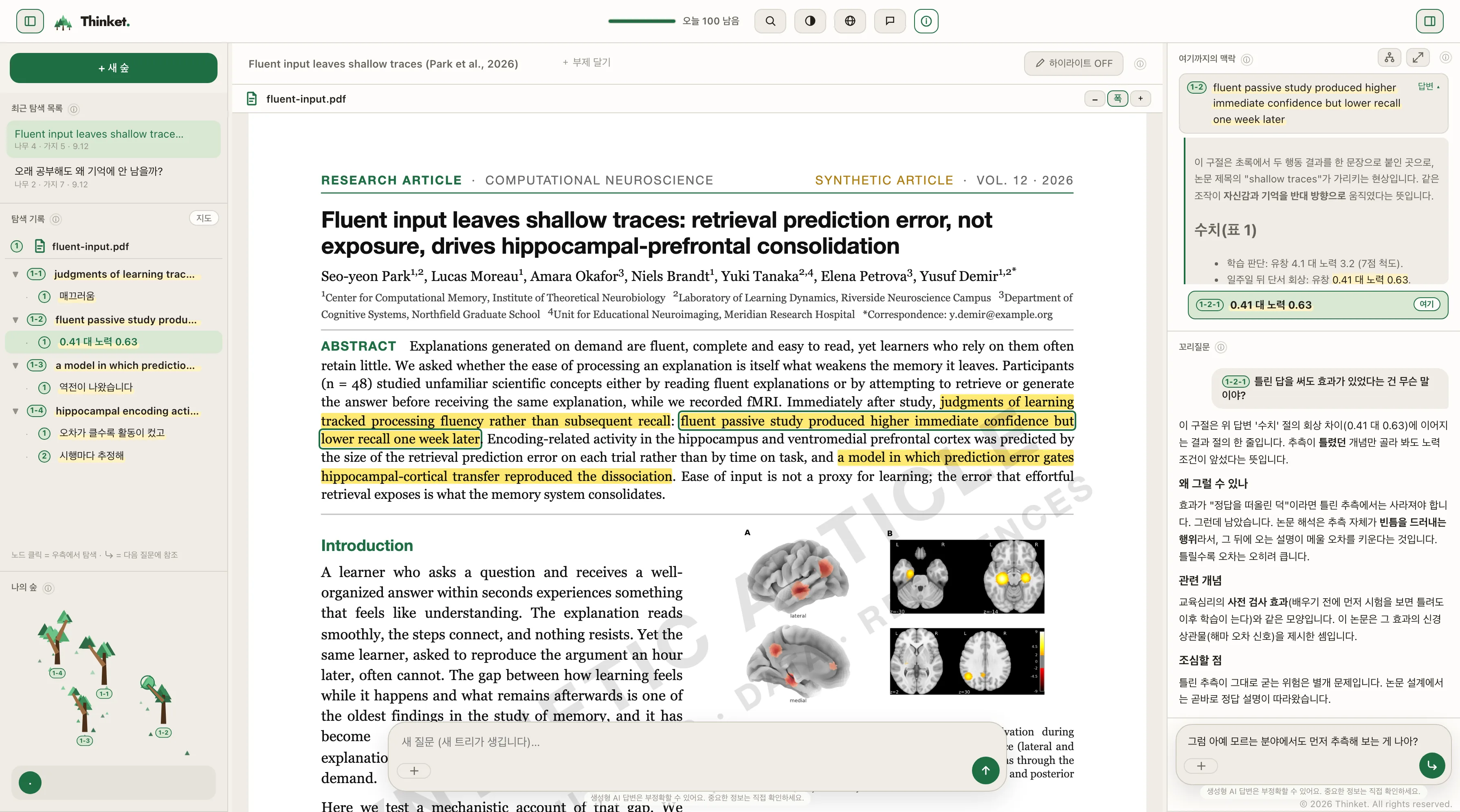Collapse the 1-2 fluent passive study node
Image resolution: width=1460 pixels, height=812 pixels.
[x=15, y=320]
